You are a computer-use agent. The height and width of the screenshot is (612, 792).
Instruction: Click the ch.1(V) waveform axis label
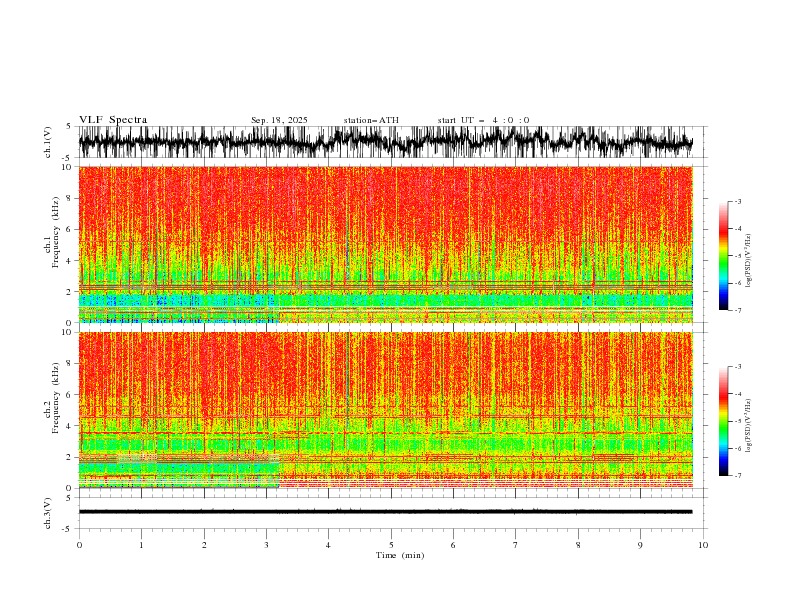pos(48,142)
